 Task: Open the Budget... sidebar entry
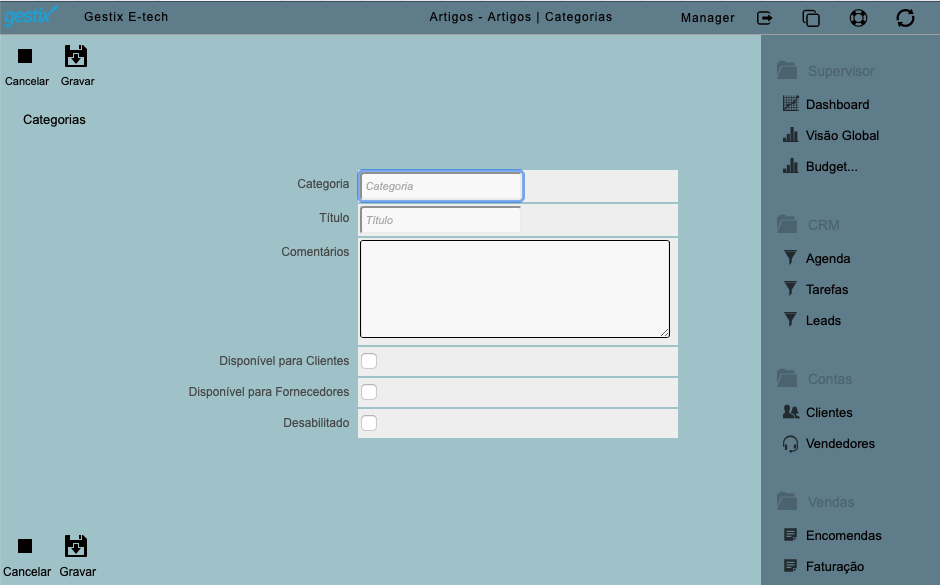831,167
